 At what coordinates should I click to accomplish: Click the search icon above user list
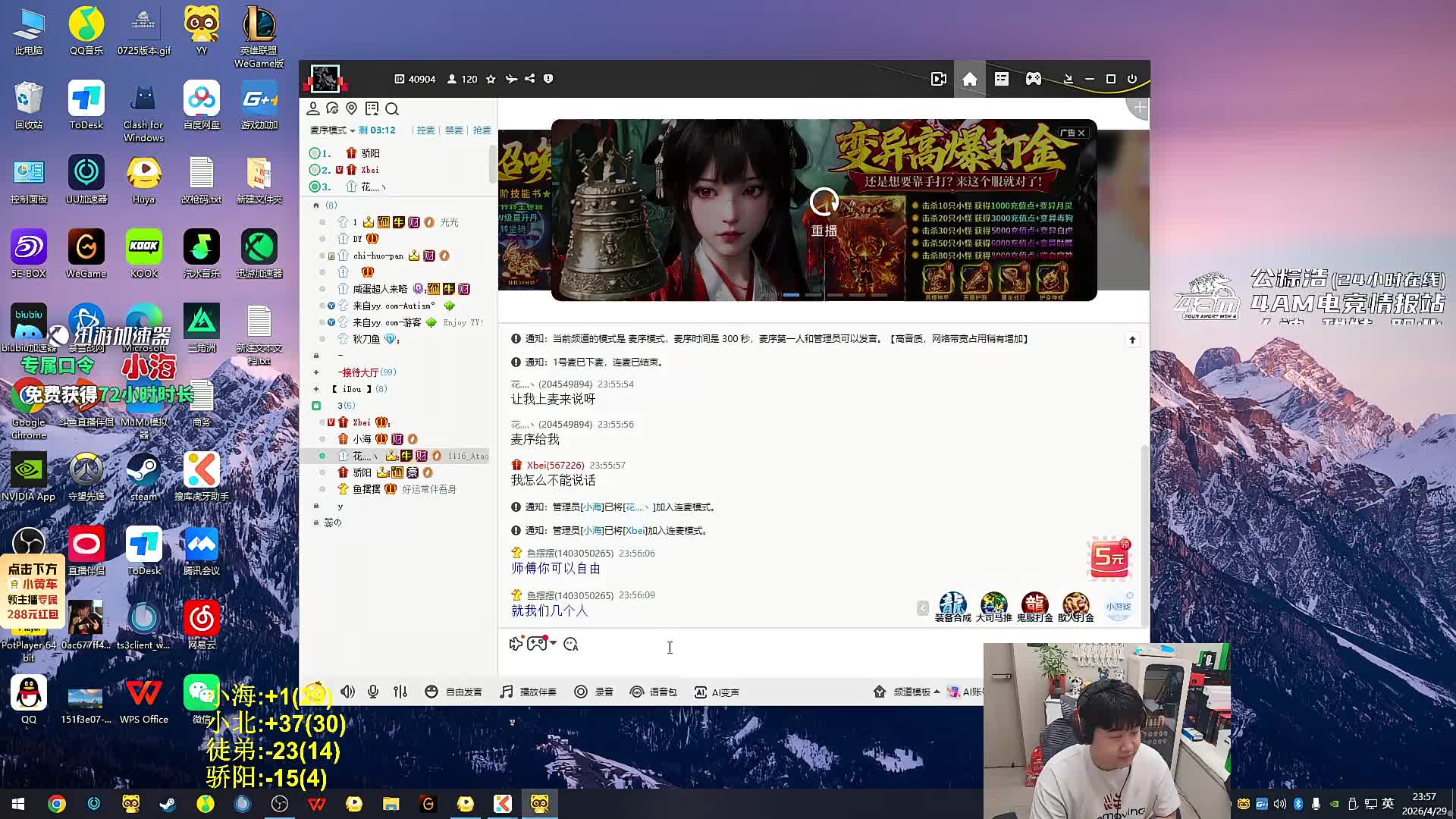pyautogui.click(x=392, y=109)
